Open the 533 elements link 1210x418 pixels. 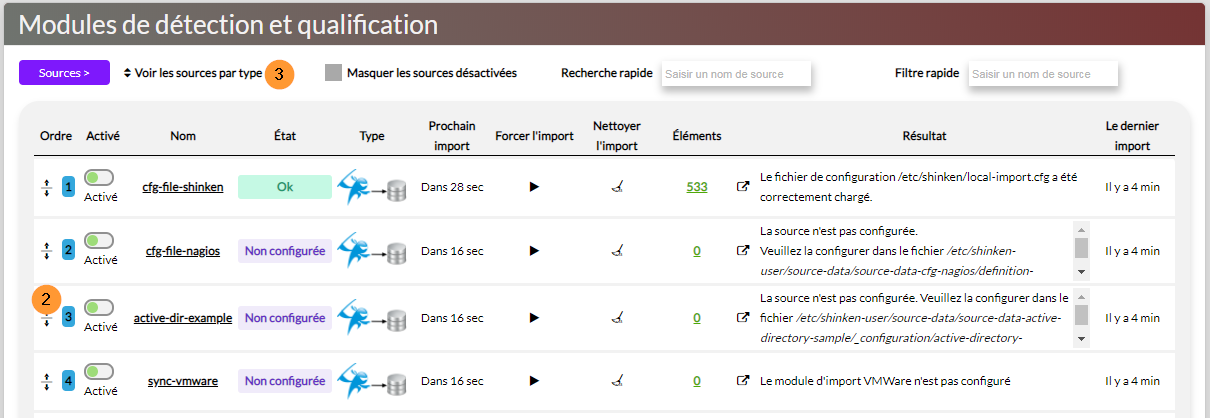pyautogui.click(x=697, y=187)
